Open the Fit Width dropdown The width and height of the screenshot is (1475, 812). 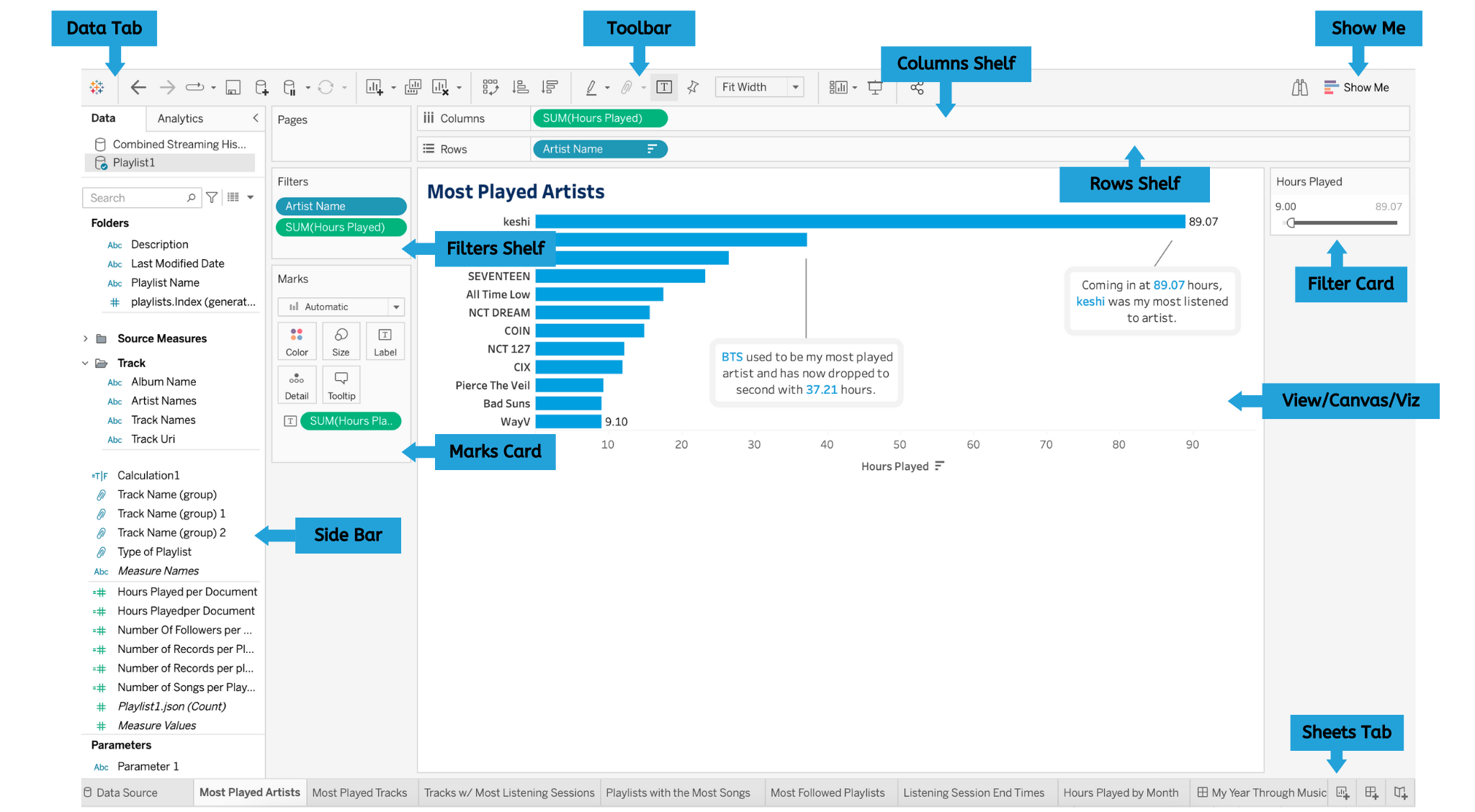(797, 87)
